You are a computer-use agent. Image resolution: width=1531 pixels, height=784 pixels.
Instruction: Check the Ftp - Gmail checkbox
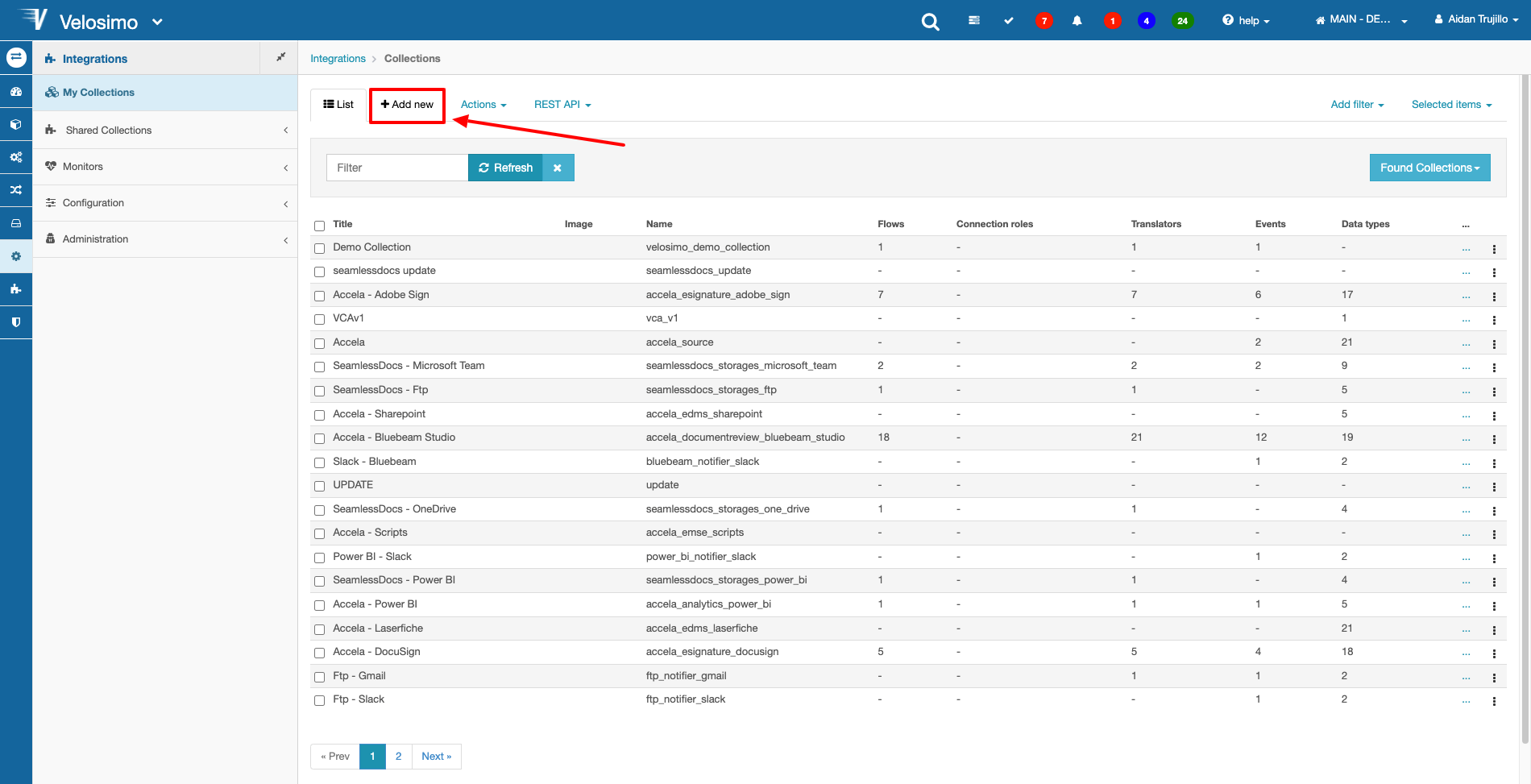pos(320,677)
